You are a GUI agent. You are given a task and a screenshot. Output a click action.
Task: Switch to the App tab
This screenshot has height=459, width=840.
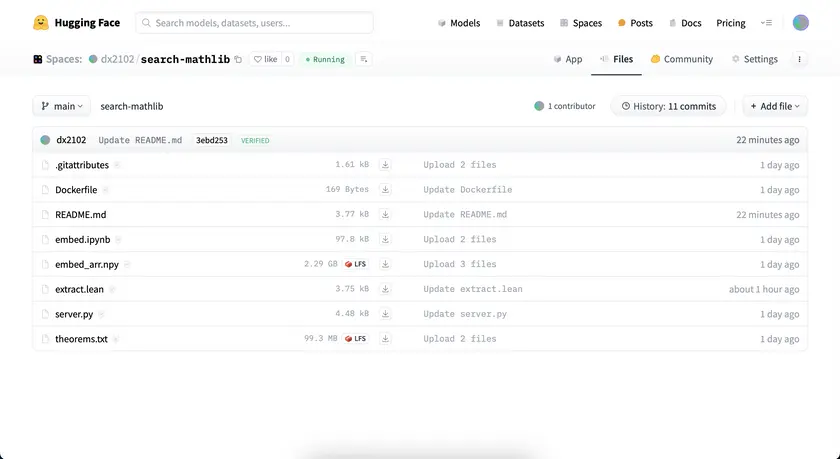pyautogui.click(x=568, y=59)
